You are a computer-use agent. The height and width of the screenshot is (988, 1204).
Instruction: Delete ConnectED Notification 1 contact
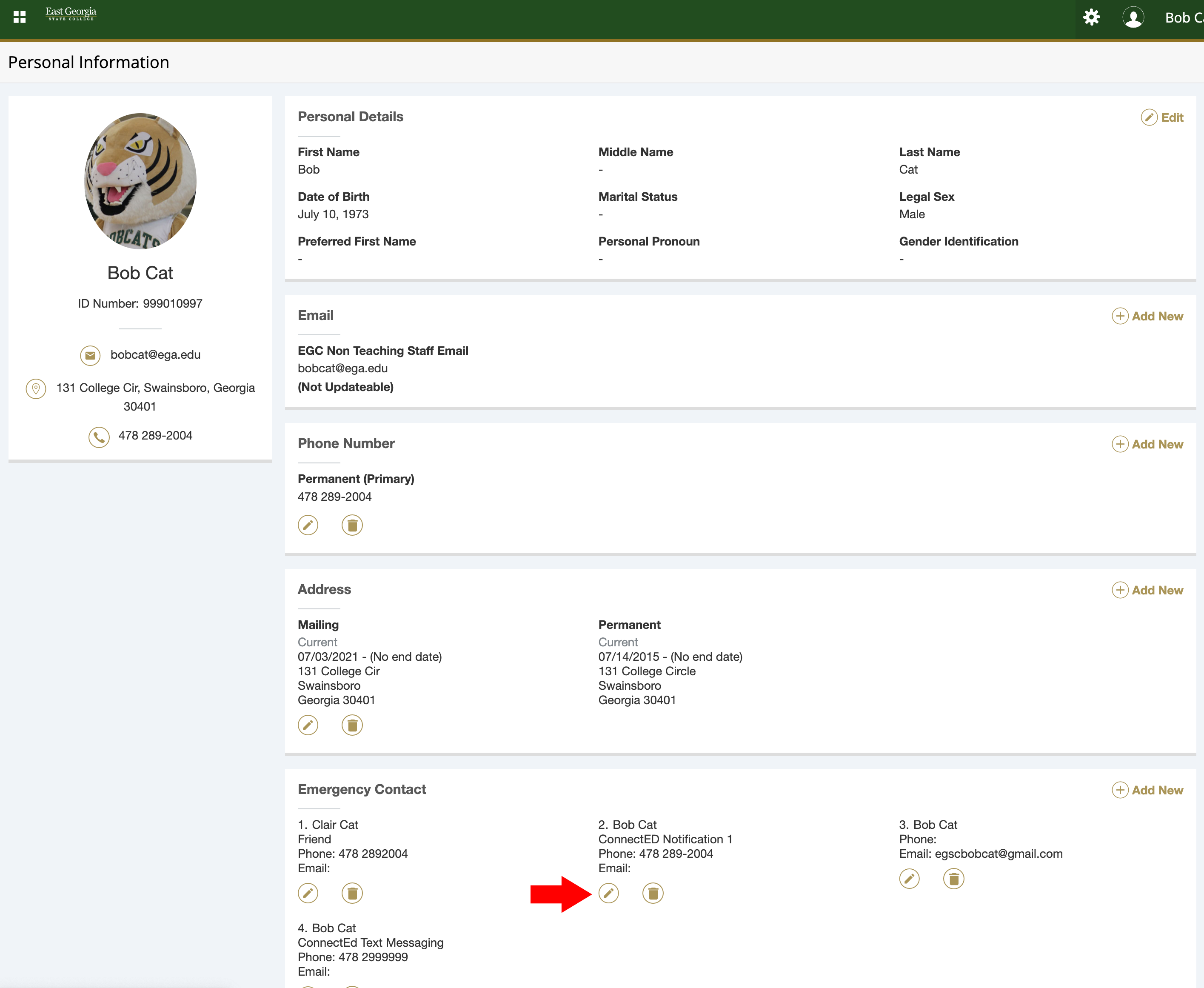point(652,892)
